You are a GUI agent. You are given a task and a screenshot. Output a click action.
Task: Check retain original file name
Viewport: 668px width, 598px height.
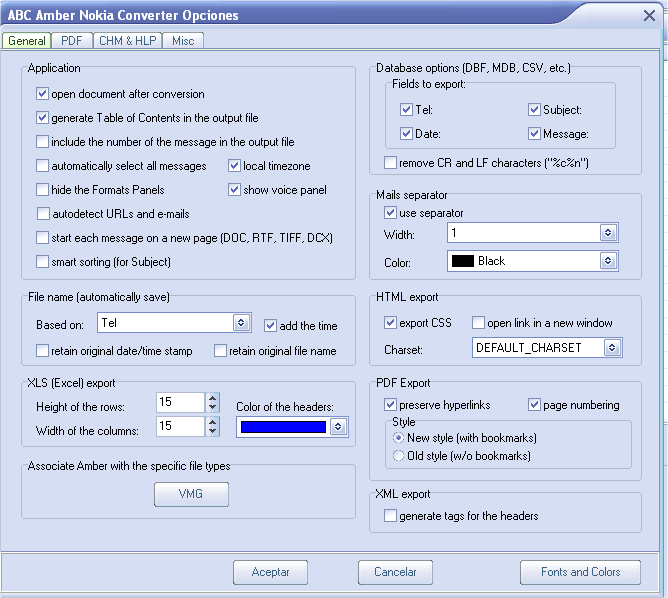pos(220,351)
